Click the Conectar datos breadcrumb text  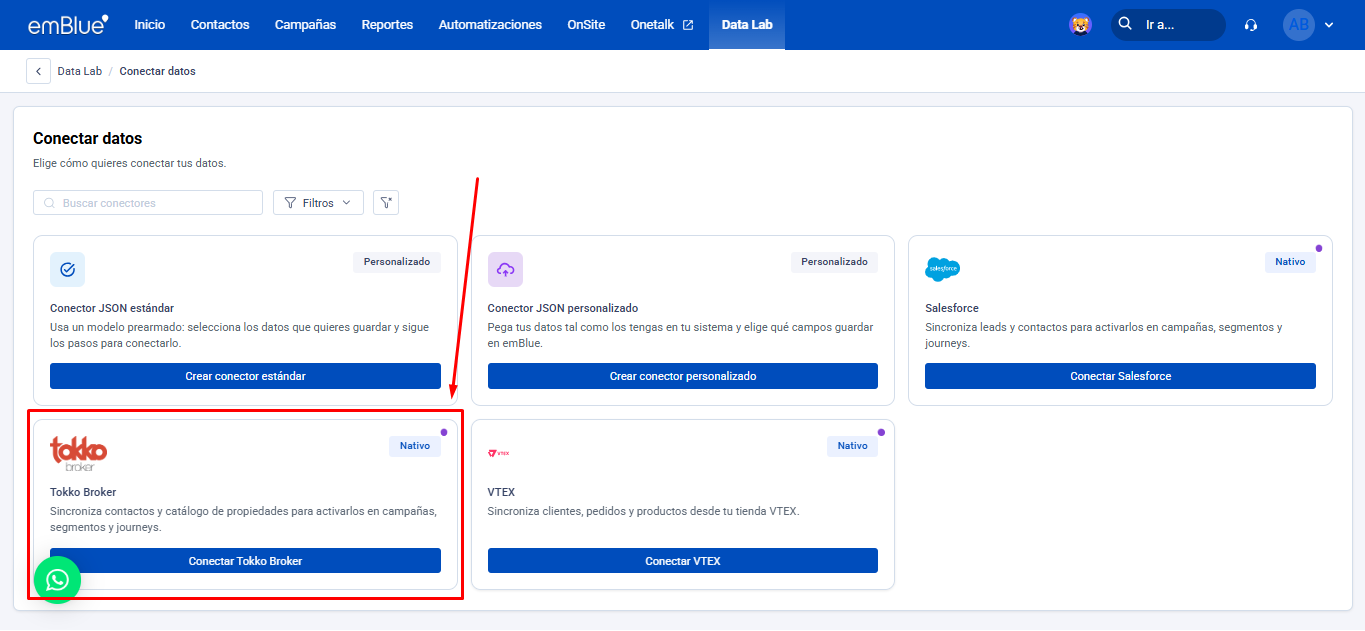pos(158,72)
